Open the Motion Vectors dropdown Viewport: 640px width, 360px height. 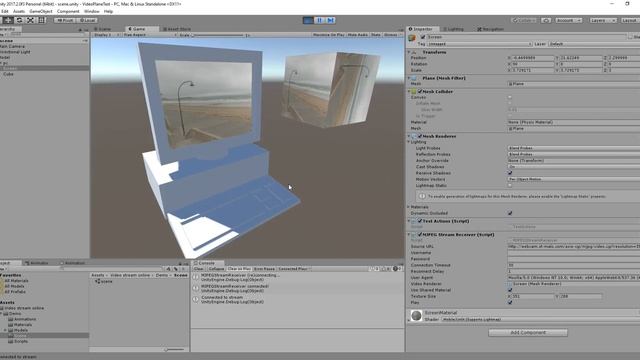click(573, 179)
